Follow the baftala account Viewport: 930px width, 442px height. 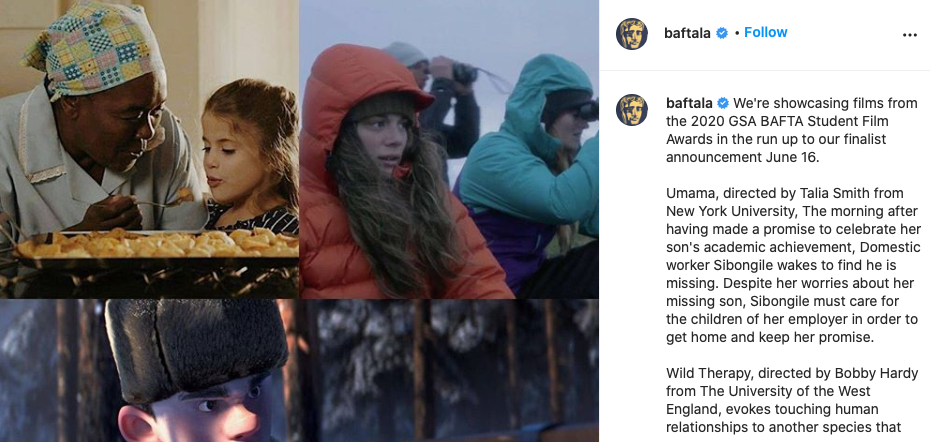pos(766,33)
